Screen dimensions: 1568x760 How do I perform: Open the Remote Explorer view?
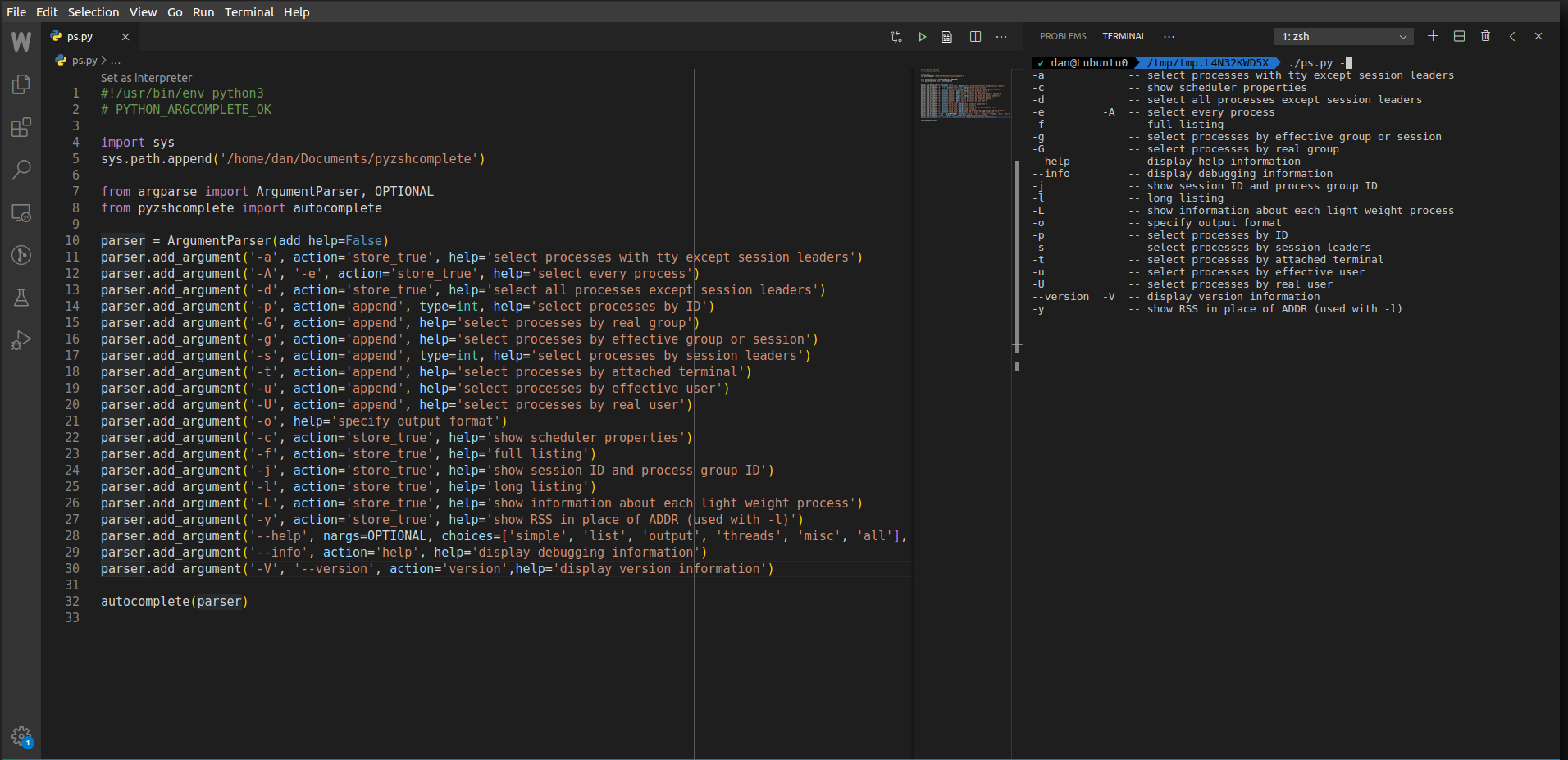coord(21,213)
